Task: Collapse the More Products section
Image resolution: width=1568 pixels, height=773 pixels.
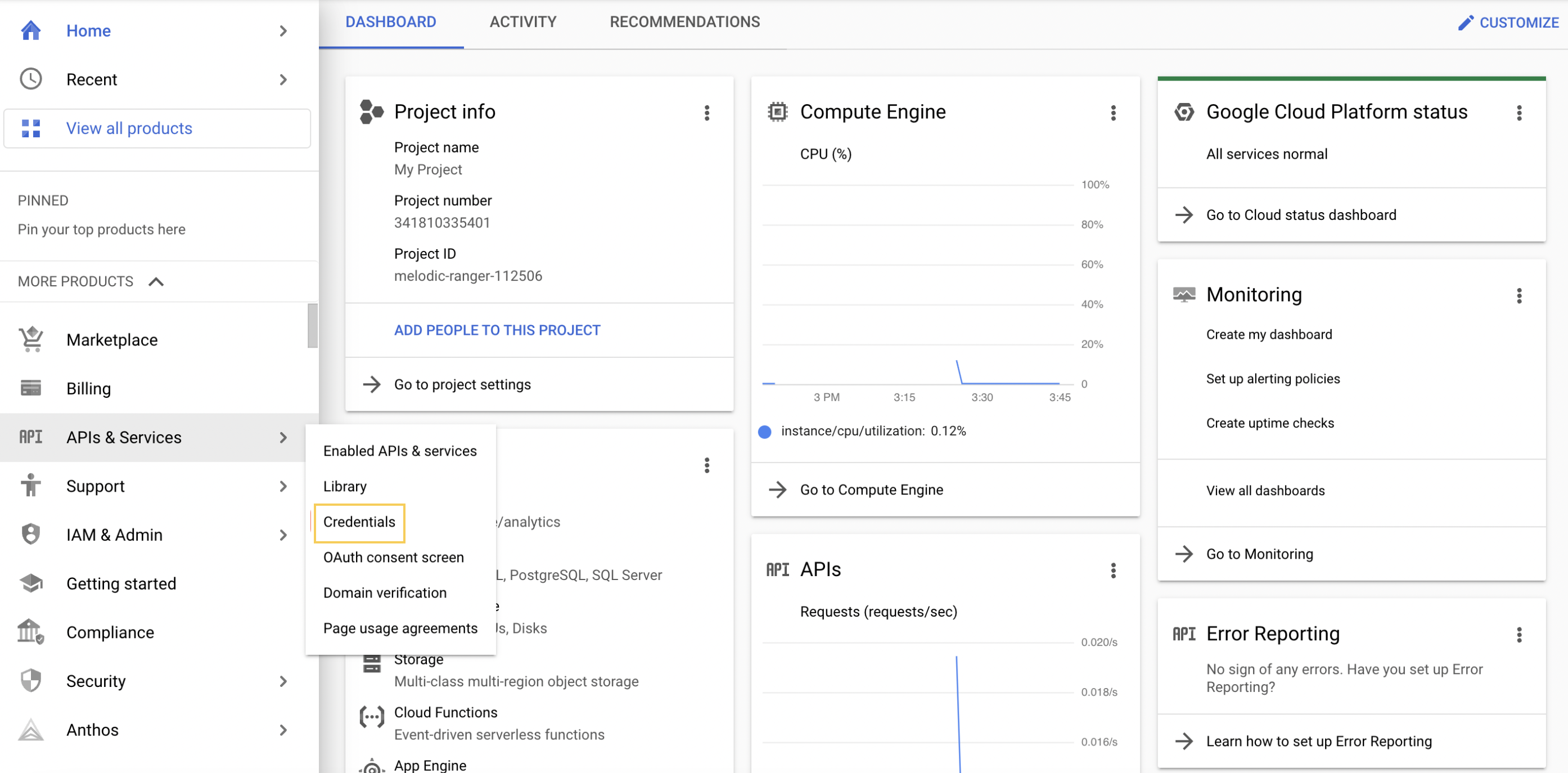Action: tap(156, 281)
